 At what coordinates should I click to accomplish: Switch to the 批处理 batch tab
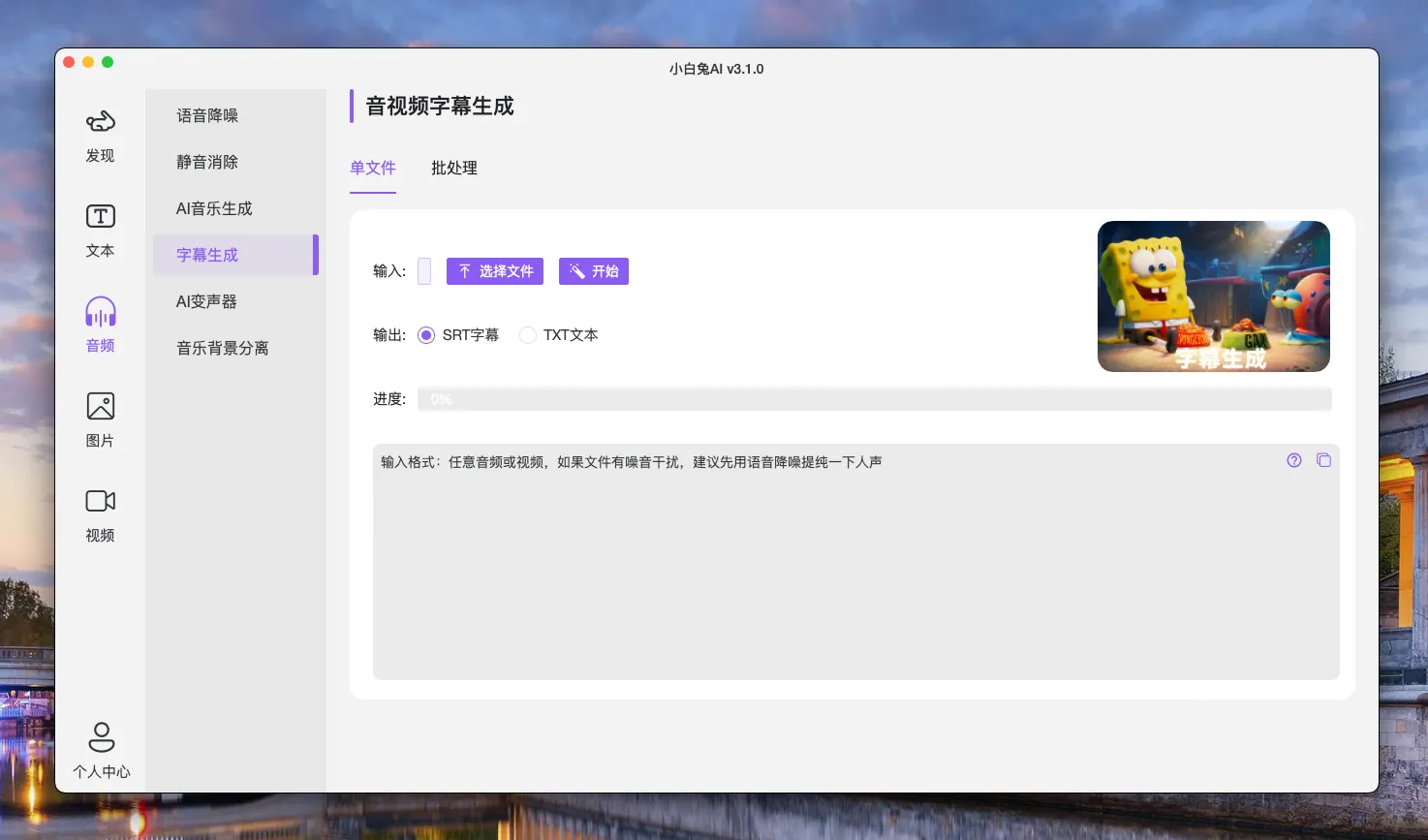(454, 168)
